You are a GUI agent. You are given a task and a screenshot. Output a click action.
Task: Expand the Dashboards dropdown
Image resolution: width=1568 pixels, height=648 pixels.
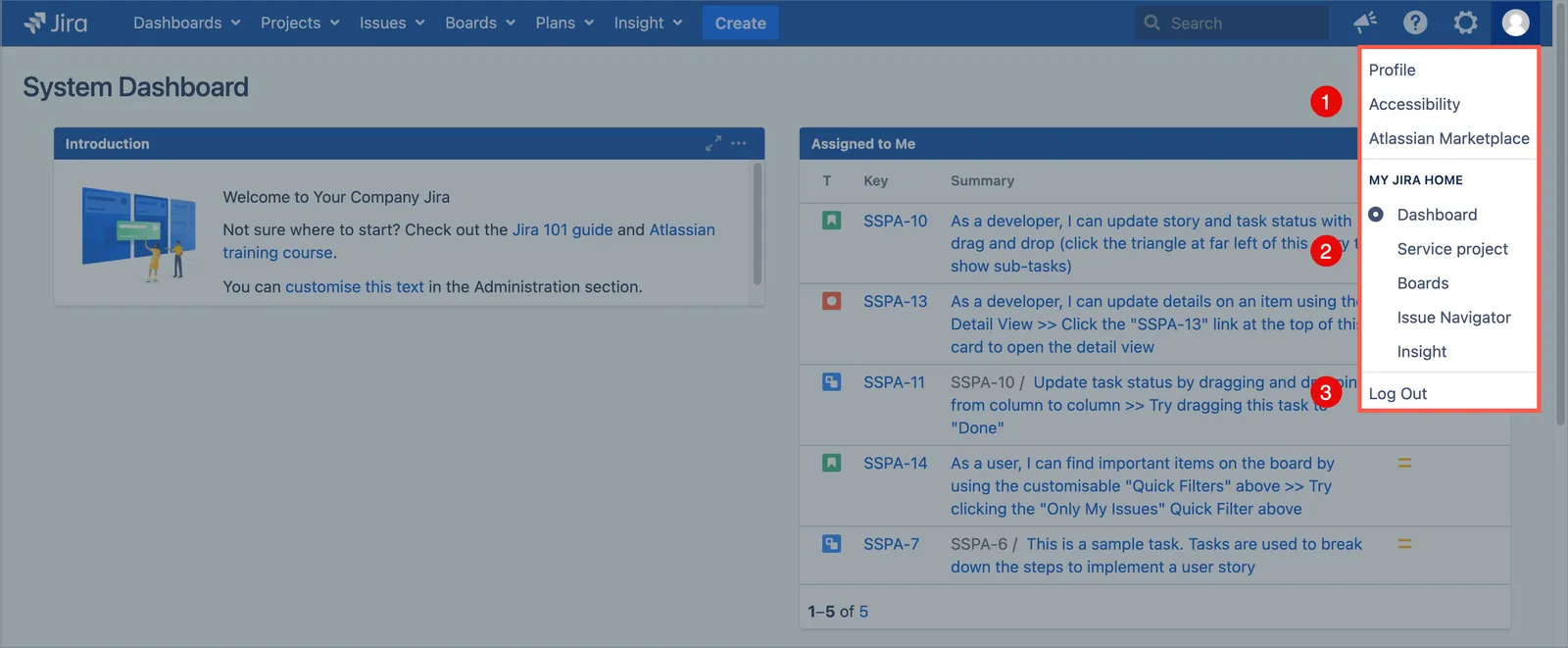186,23
